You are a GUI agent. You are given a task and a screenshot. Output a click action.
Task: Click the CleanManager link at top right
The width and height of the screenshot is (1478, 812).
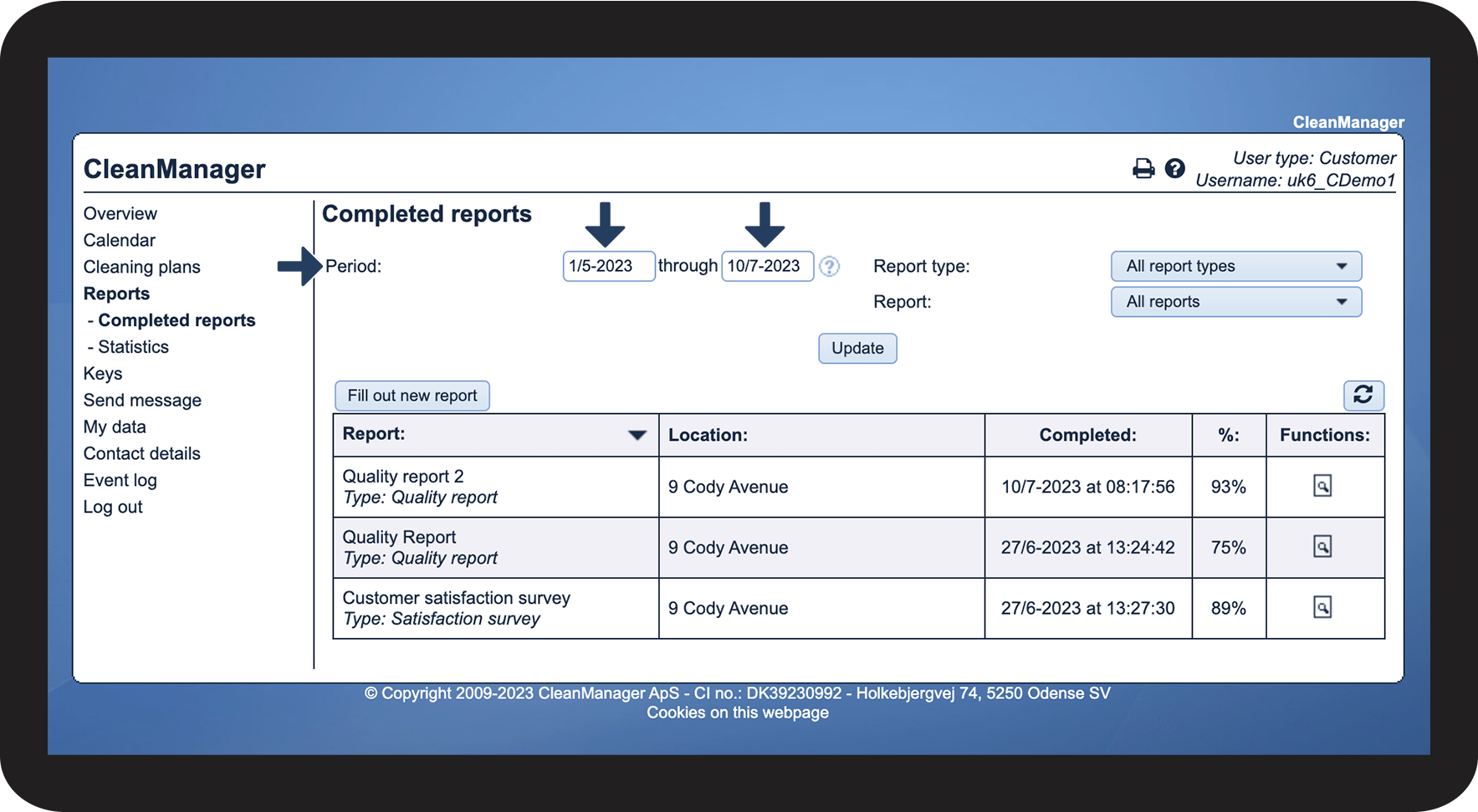[x=1348, y=122]
